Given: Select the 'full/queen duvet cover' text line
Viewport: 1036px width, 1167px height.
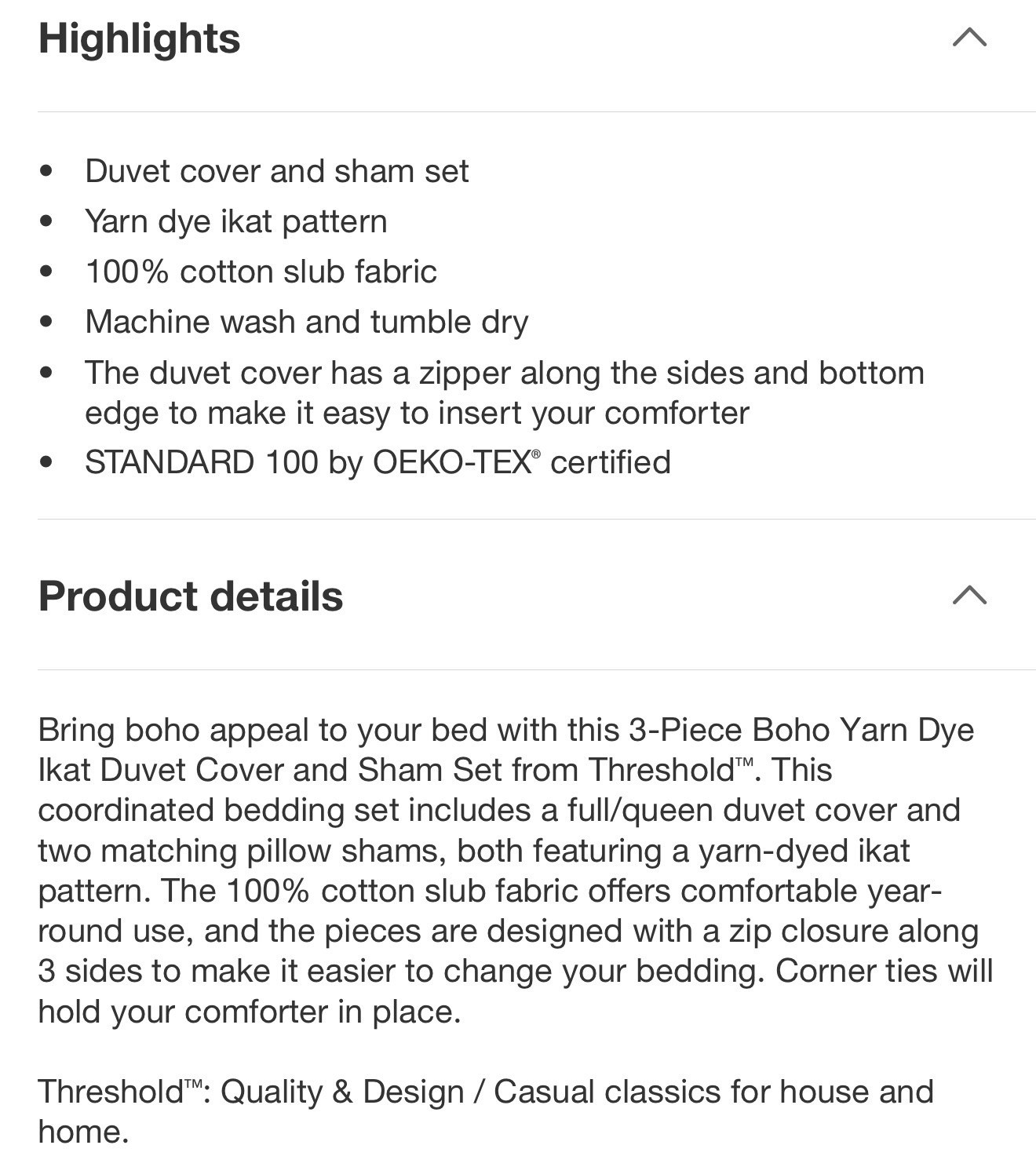Looking at the screenshot, I should 499,810.
